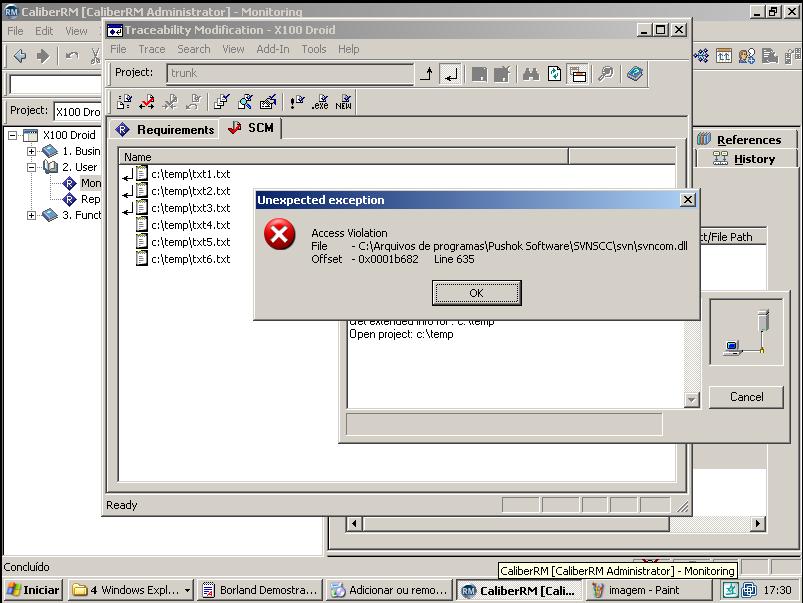The width and height of the screenshot is (803, 603).
Task: Click the Cancel button
Action: (746, 397)
